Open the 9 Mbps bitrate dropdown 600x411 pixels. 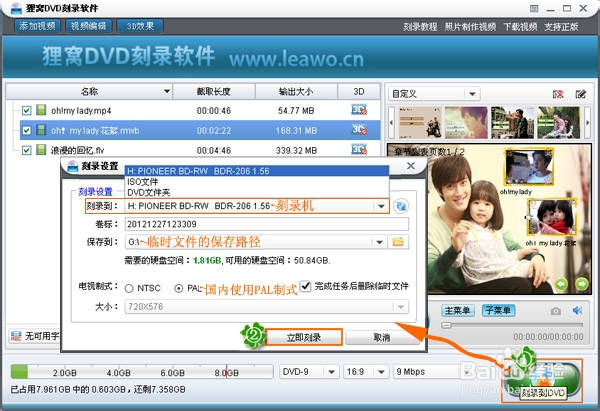466,372
